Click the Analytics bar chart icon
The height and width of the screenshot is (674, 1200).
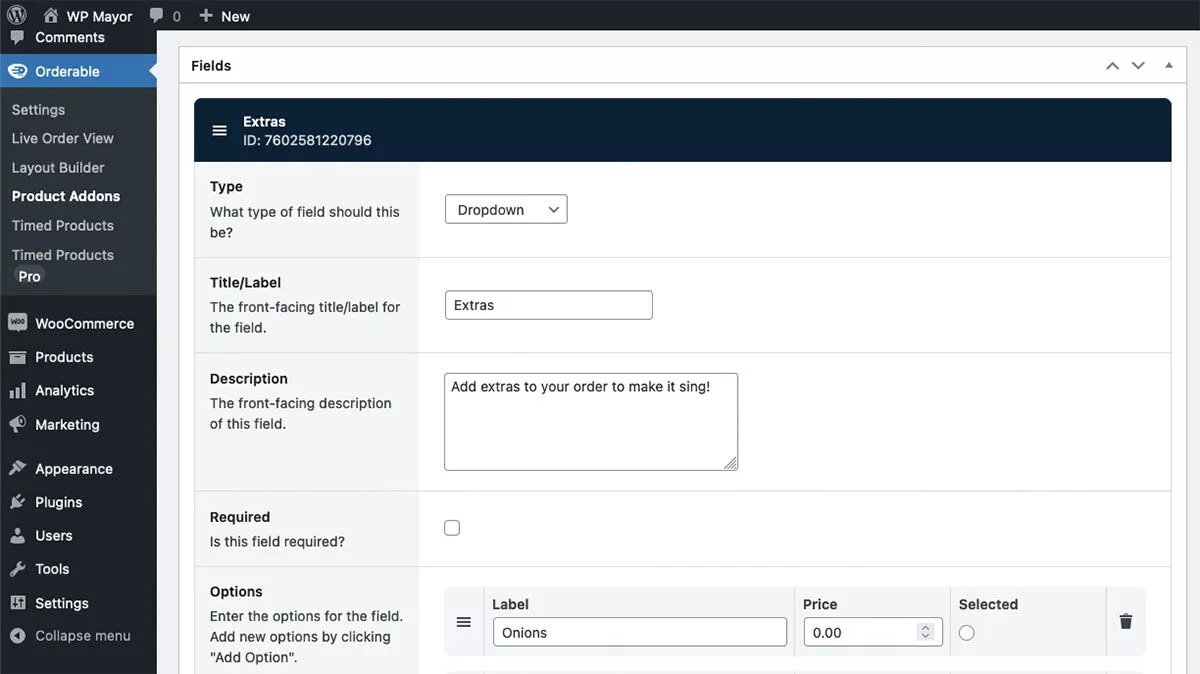[17, 390]
